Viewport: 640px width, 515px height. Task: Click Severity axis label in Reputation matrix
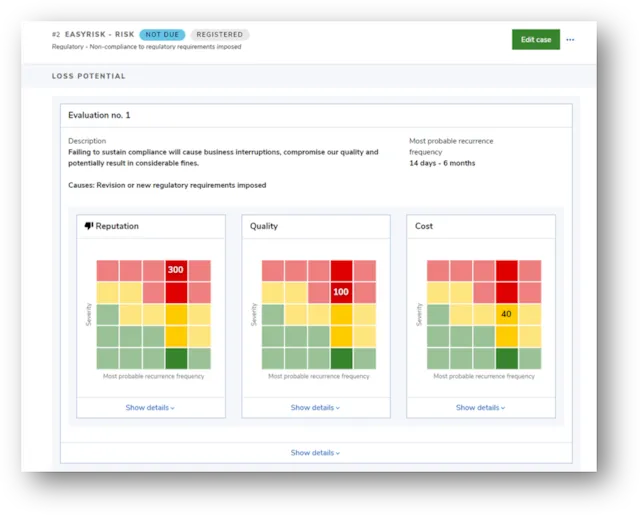88,314
